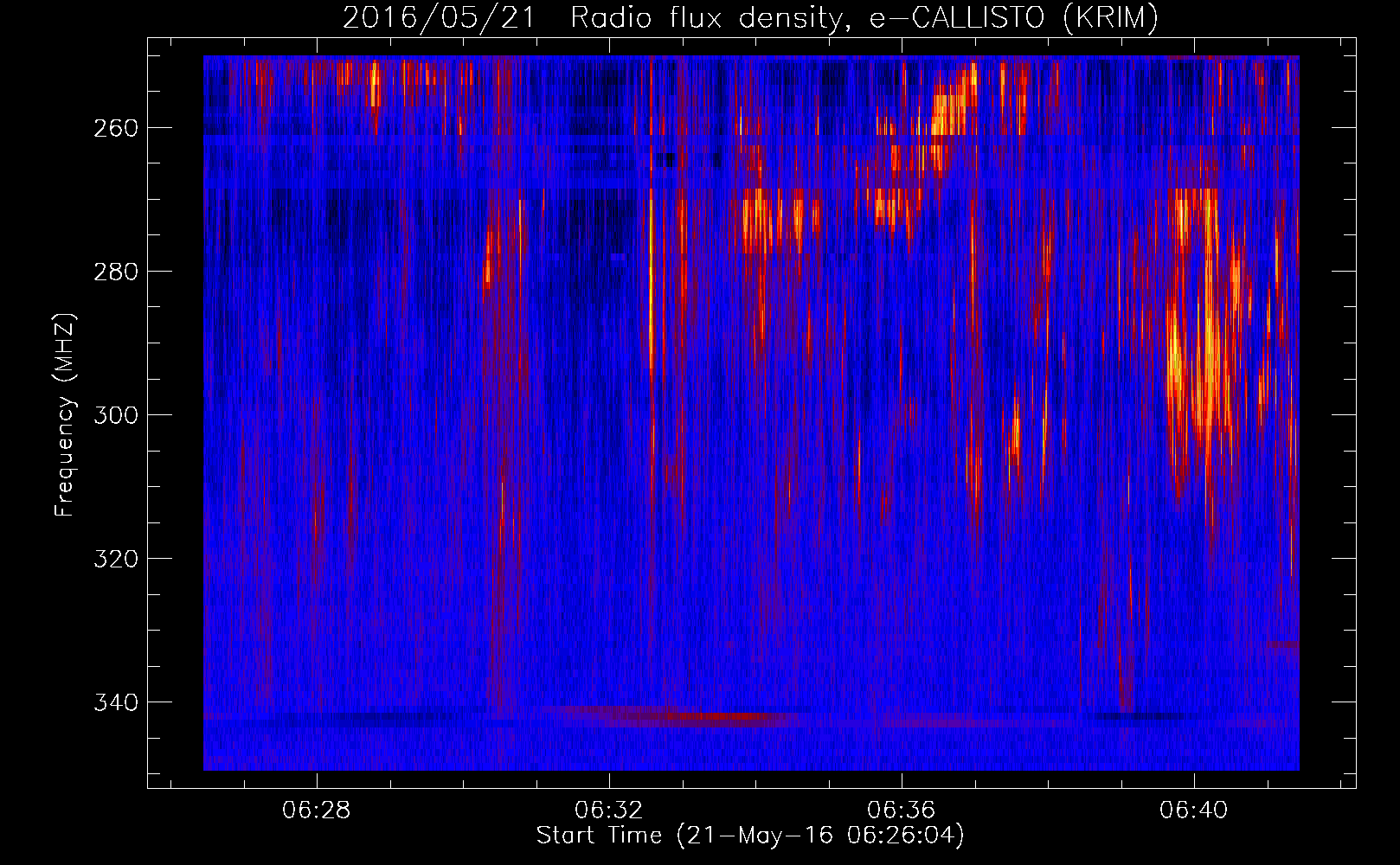This screenshot has height=865, width=1400.
Task: Click the 300 frequency tick label
Action: click(115, 415)
